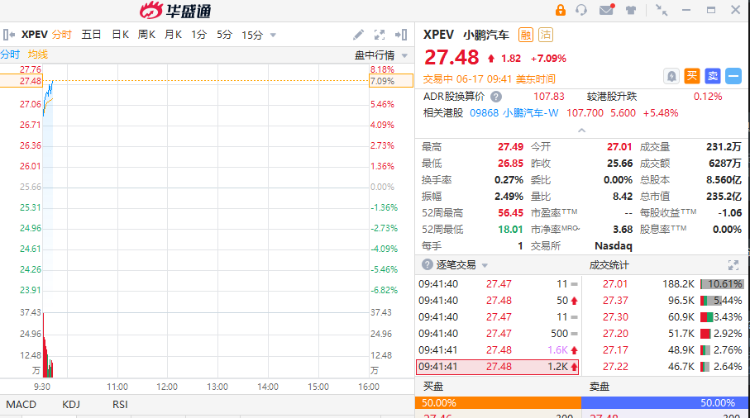Screen dimensions: 750x418
Task: Open ADR conversion price help icon
Action: click(496, 97)
